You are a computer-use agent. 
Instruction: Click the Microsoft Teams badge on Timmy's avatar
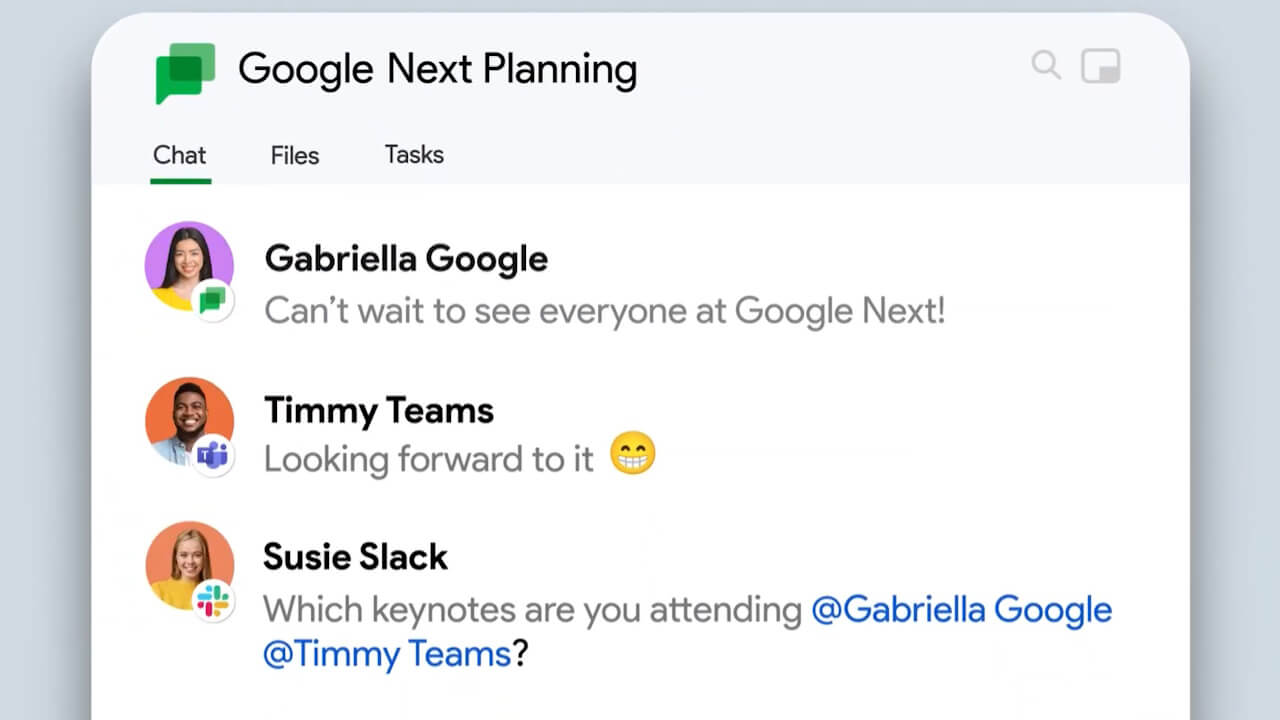coord(212,456)
